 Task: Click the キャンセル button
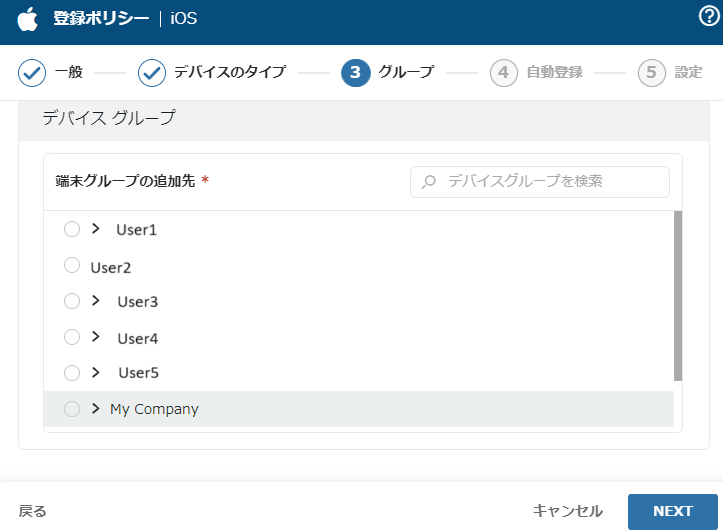pyautogui.click(x=568, y=511)
